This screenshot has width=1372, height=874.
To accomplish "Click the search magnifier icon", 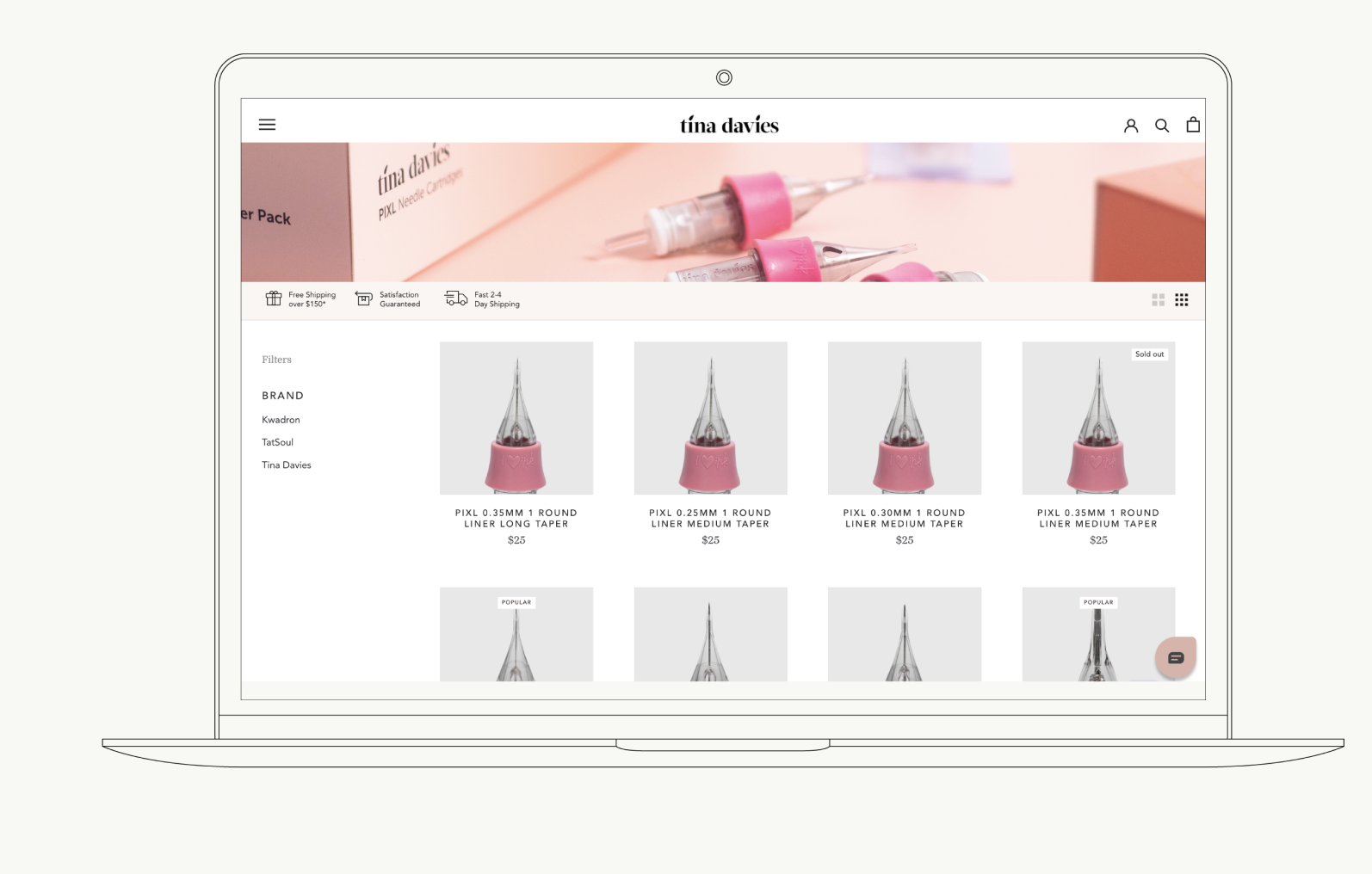I will tap(1162, 126).
